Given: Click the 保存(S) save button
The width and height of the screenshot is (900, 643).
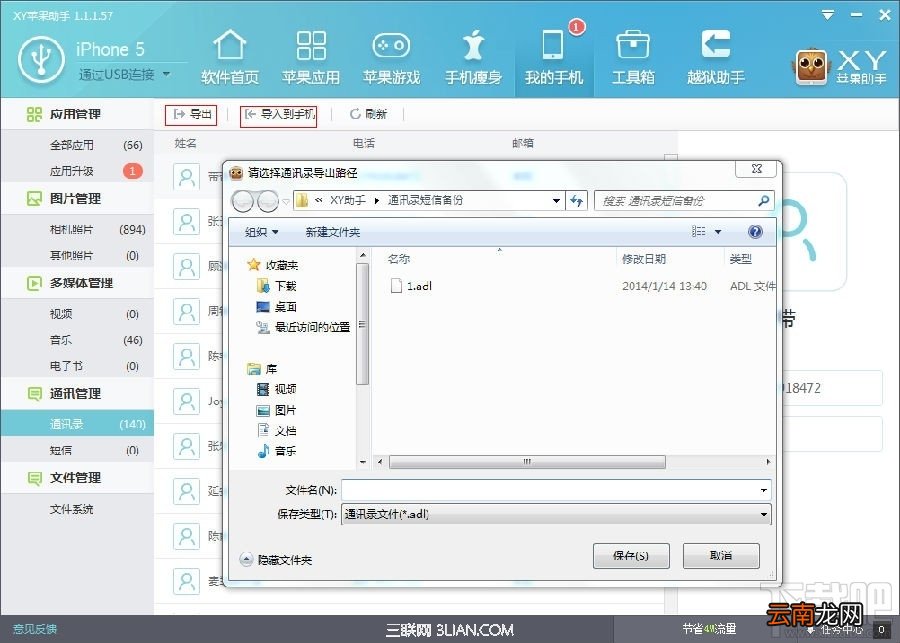Looking at the screenshot, I should click(x=631, y=556).
